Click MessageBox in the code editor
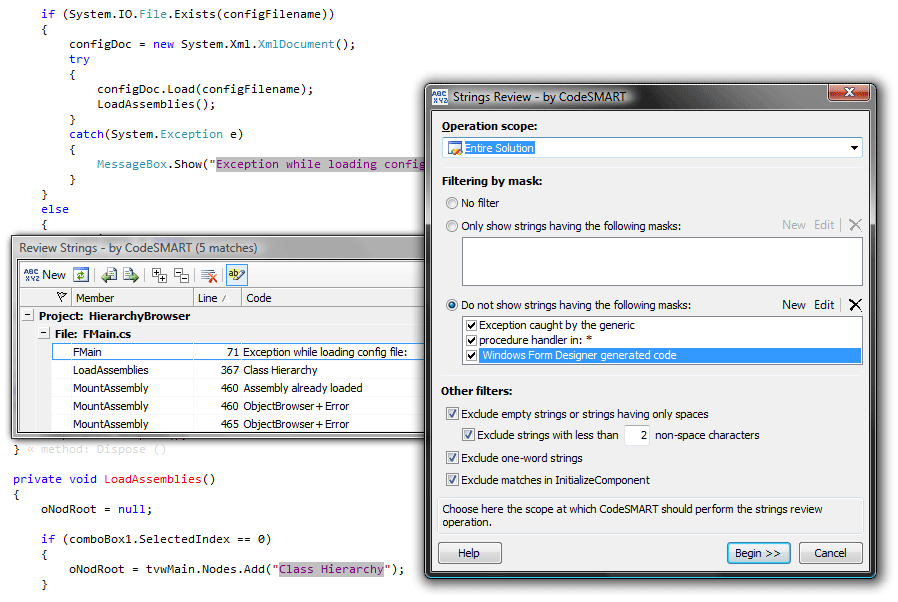 132,164
